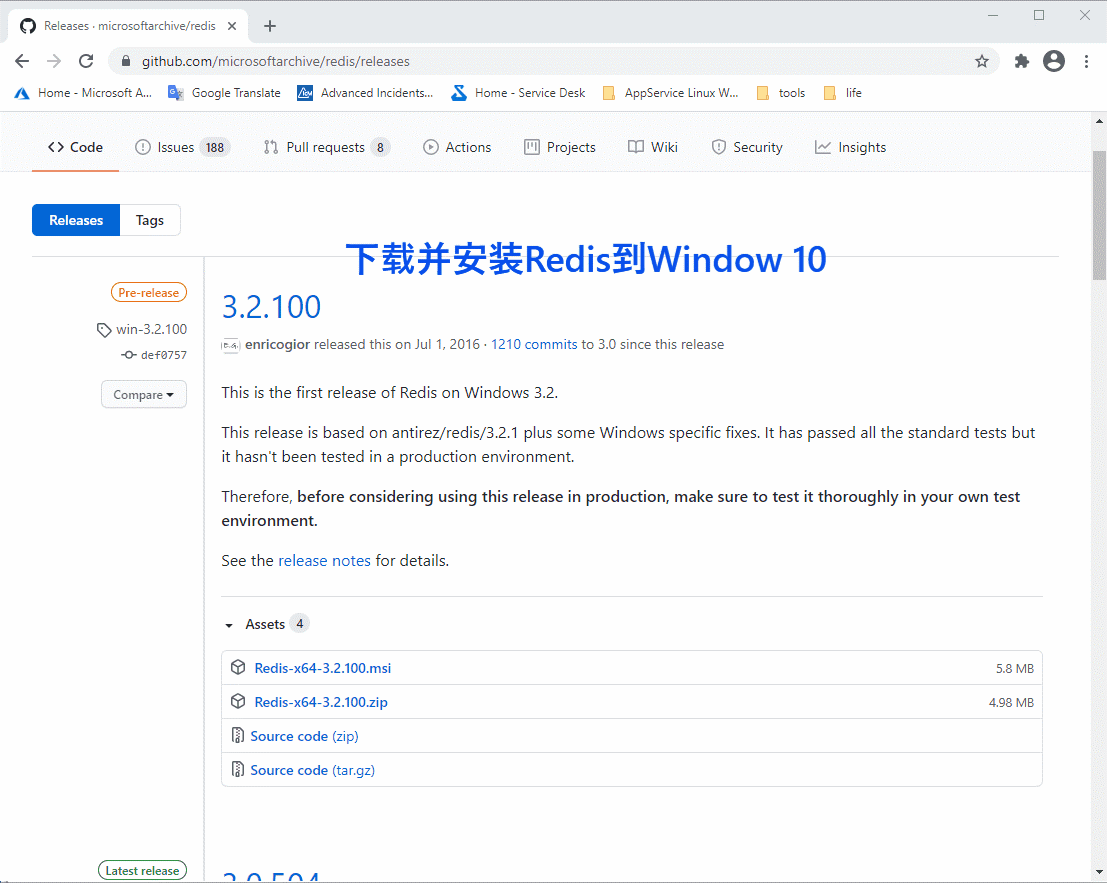Open the release notes link
Screen dimensions: 1107x883
pyautogui.click(x=325, y=560)
